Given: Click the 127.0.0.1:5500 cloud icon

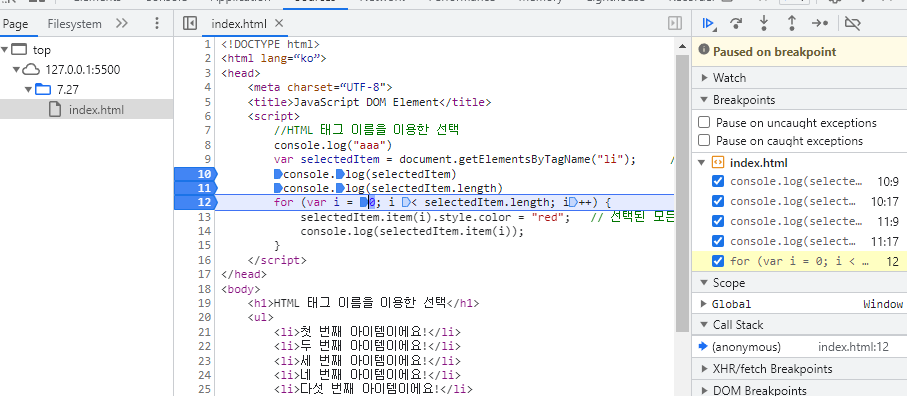Looking at the screenshot, I should coord(30,70).
